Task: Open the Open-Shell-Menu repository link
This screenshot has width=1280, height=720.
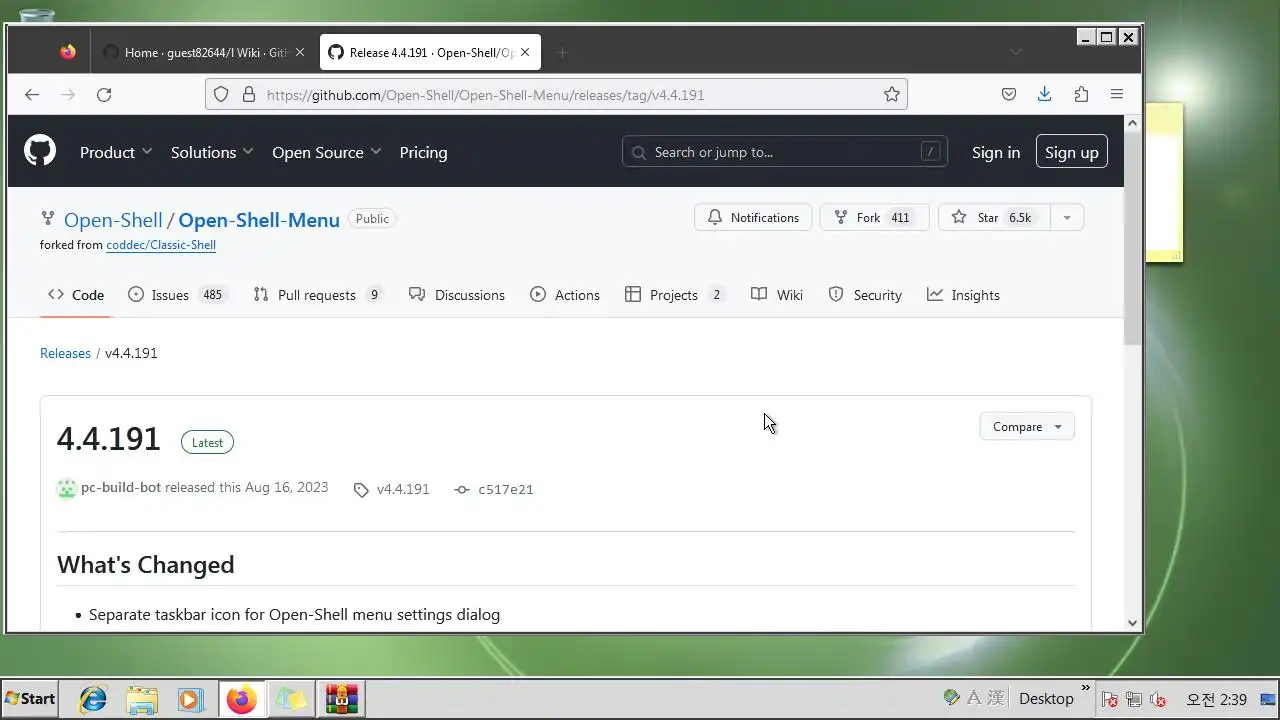Action: tap(259, 220)
